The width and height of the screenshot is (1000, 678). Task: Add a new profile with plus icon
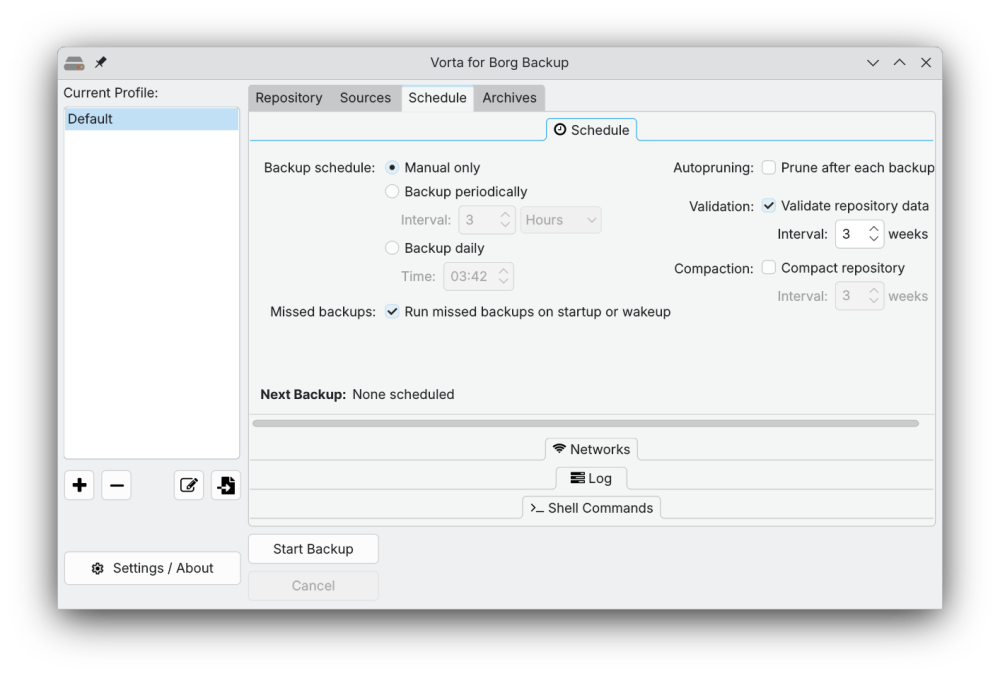pos(79,486)
